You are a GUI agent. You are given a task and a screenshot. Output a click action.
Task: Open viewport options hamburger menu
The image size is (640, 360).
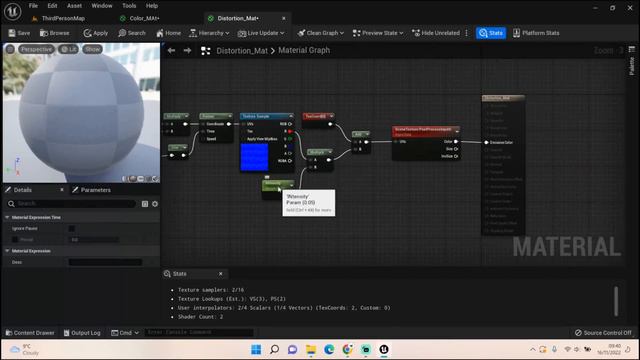point(10,49)
